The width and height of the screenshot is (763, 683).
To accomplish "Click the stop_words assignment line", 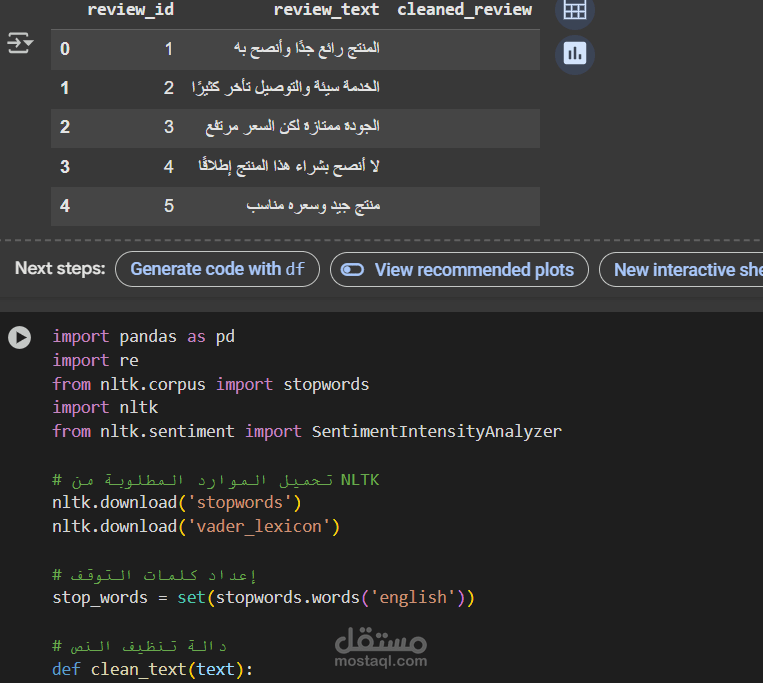I will 263,598.
